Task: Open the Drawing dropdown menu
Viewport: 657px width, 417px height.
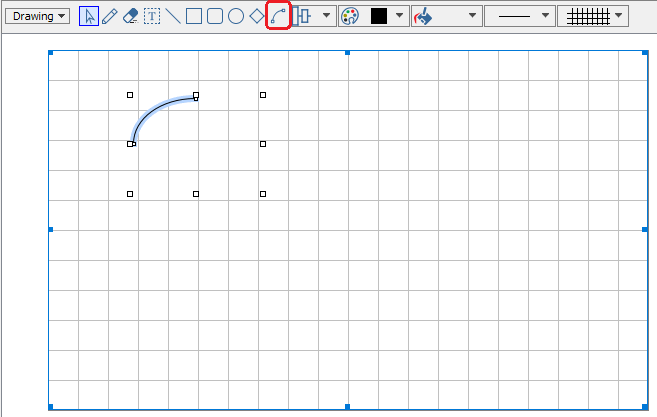Action: [37, 16]
